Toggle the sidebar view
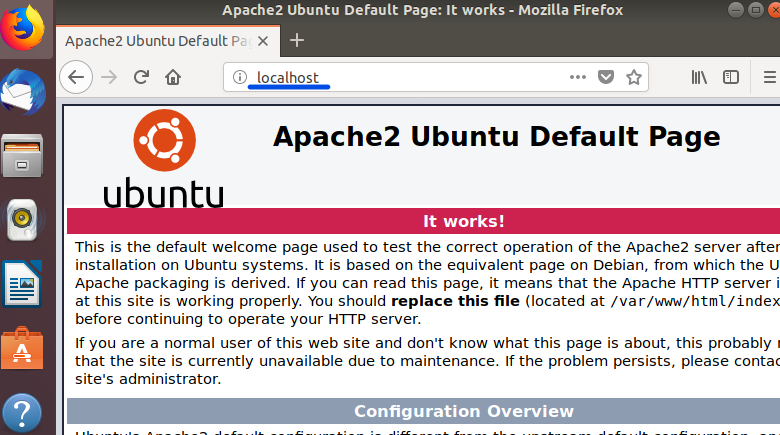The width and height of the screenshot is (780, 435). 731,77
